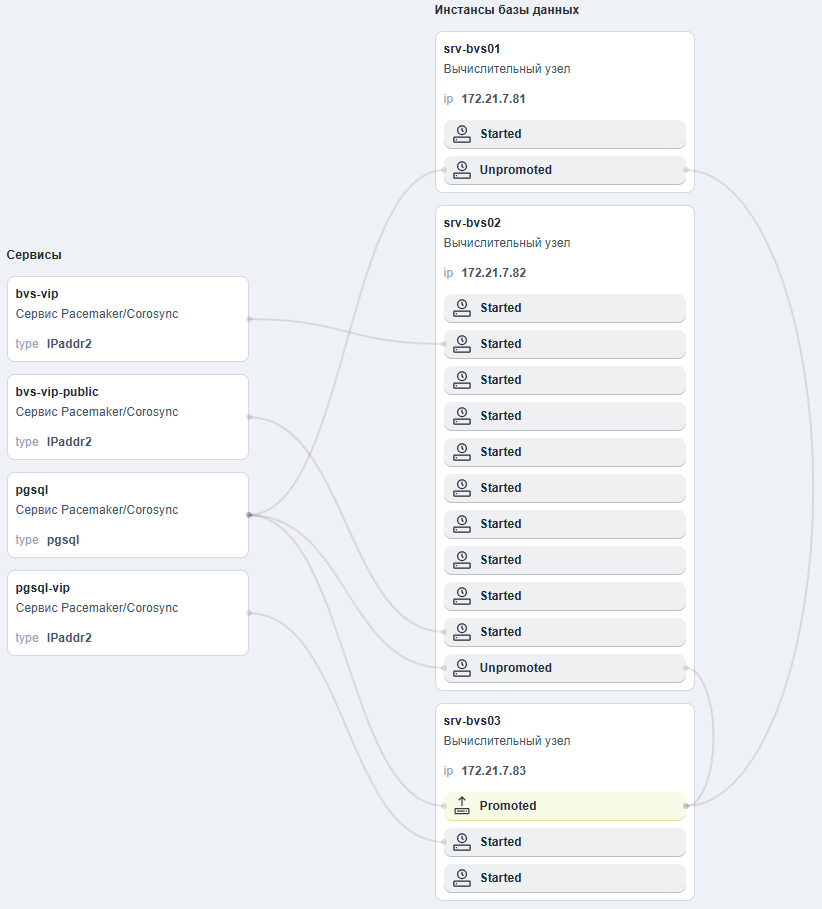Click the Promoted upload icon in srv-bvs03
This screenshot has width=822, height=909.
[x=461, y=805]
